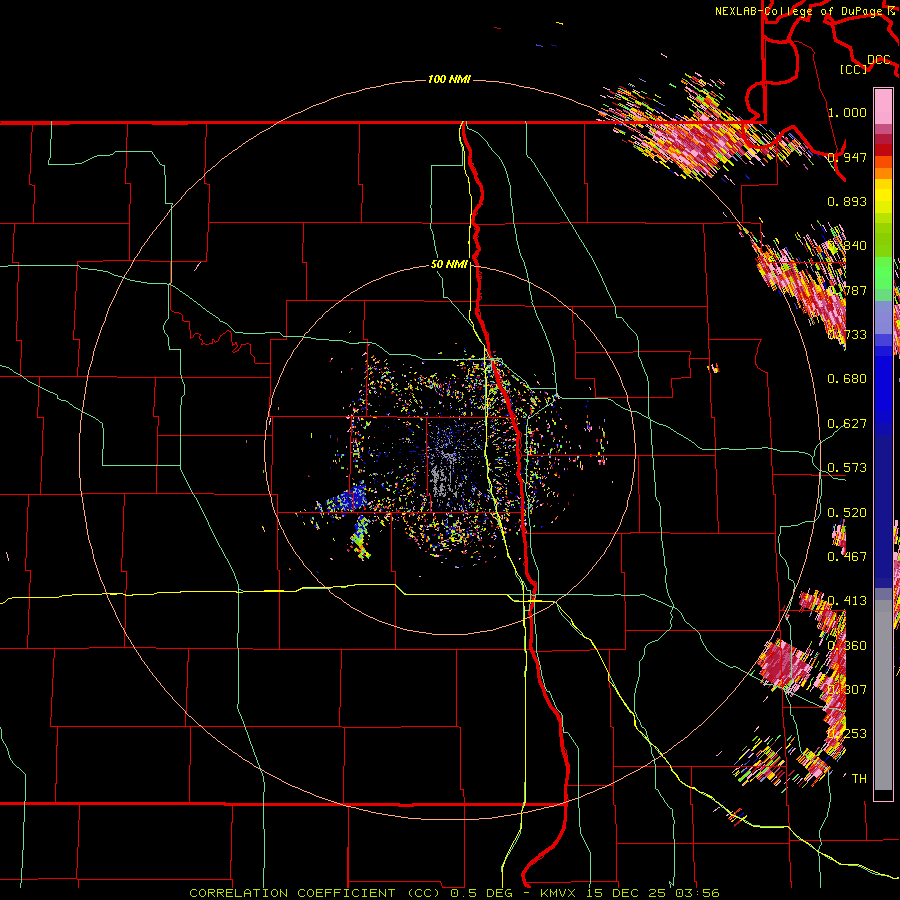Image resolution: width=900 pixels, height=900 pixels.
Task: Pick the light pink top band of color scale
Action: coord(883,106)
